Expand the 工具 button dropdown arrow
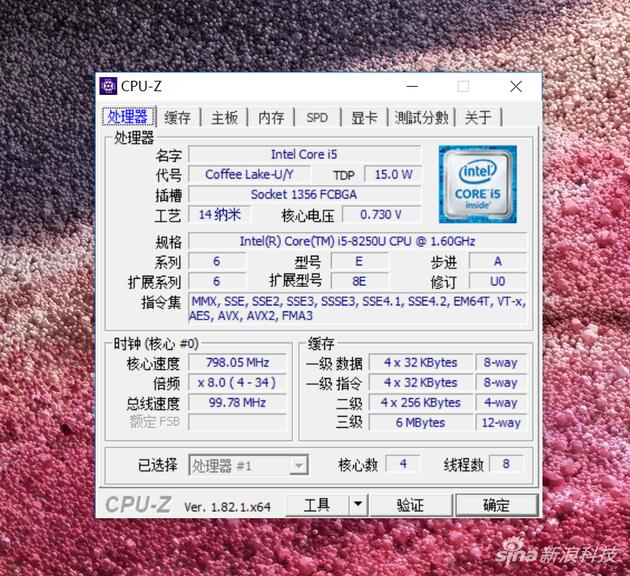 pyautogui.click(x=358, y=504)
